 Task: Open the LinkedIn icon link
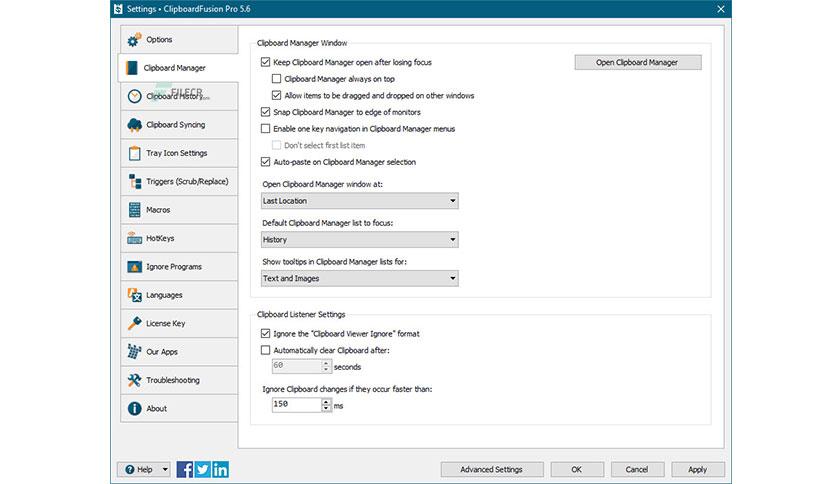[x=220, y=469]
